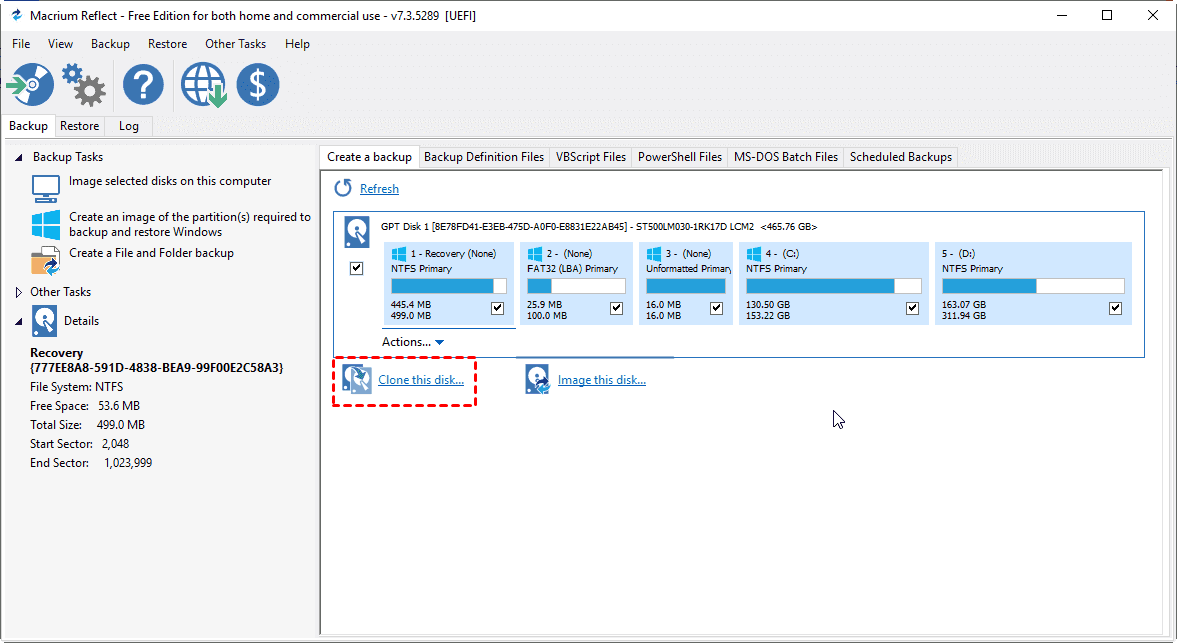Collapse the Backup Tasks section

pyautogui.click(x=18, y=158)
